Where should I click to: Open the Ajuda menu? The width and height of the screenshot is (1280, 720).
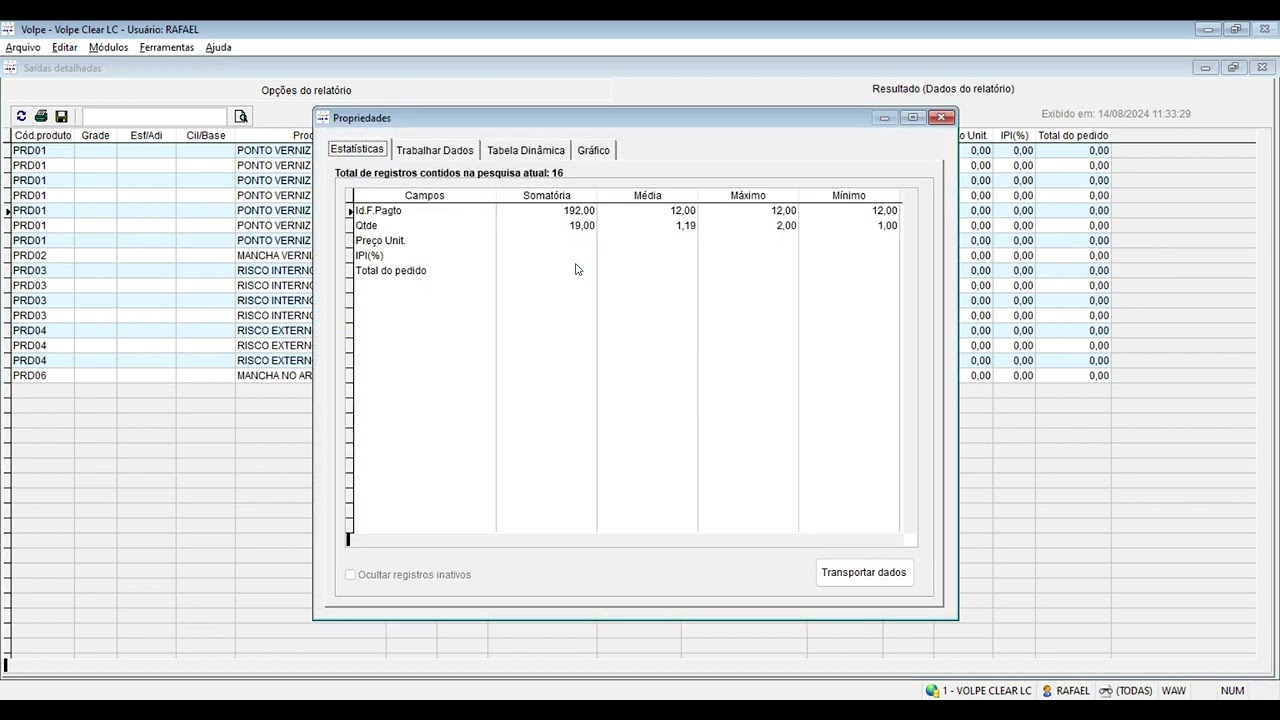coord(218,47)
